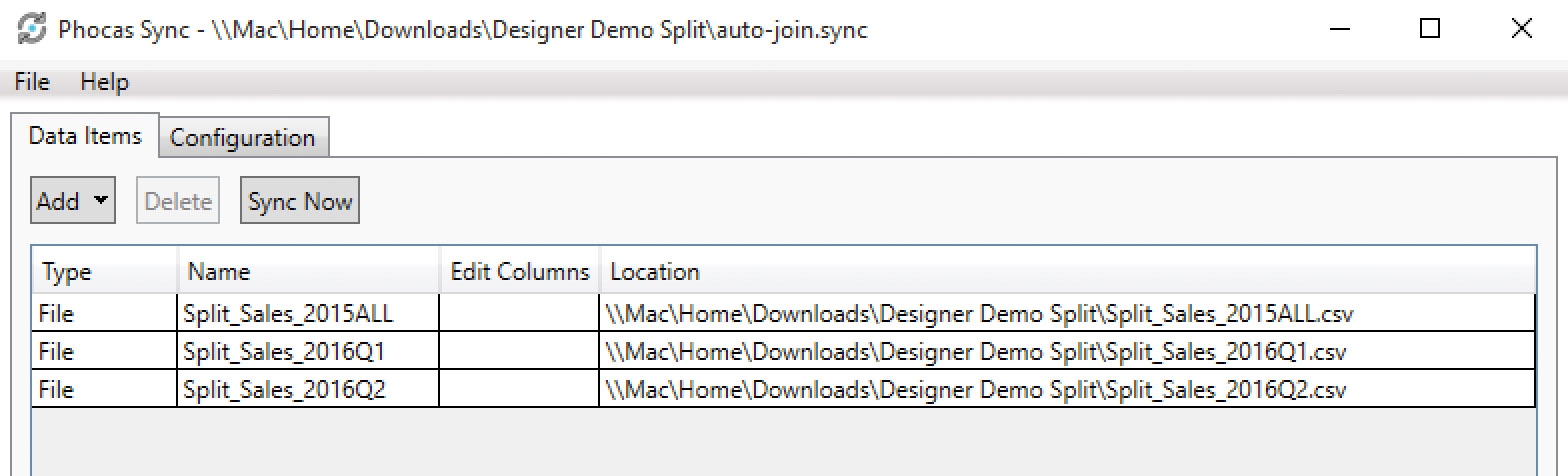1568x476 pixels.
Task: Select the Split_Sales_2016Q2 row name
Action: pyautogui.click(x=285, y=390)
